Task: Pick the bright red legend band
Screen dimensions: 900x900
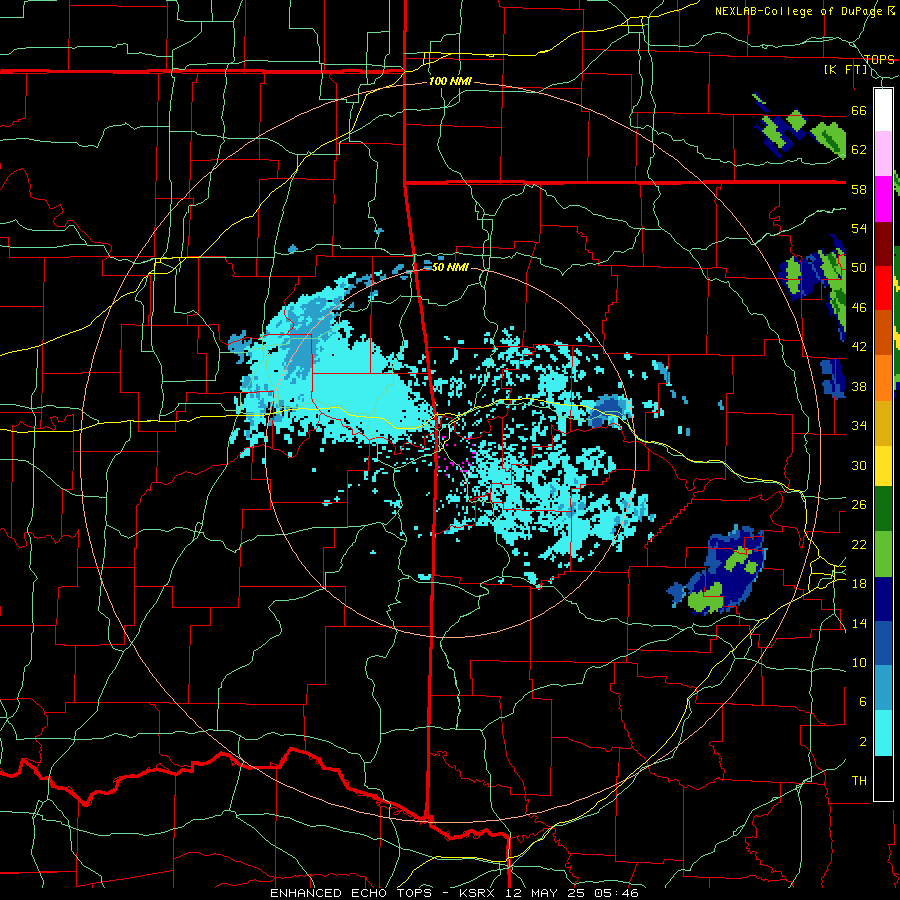Action: tap(883, 288)
